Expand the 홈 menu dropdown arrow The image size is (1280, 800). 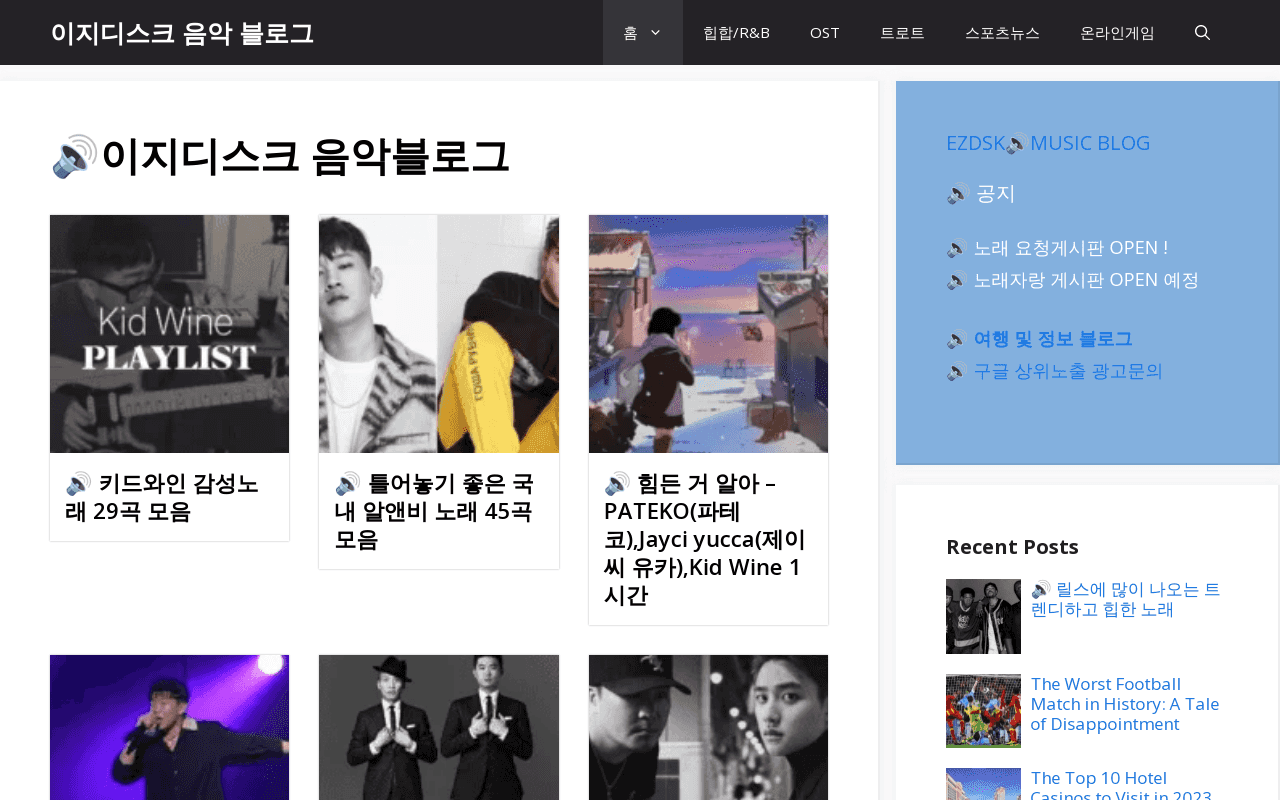pyautogui.click(x=655, y=32)
